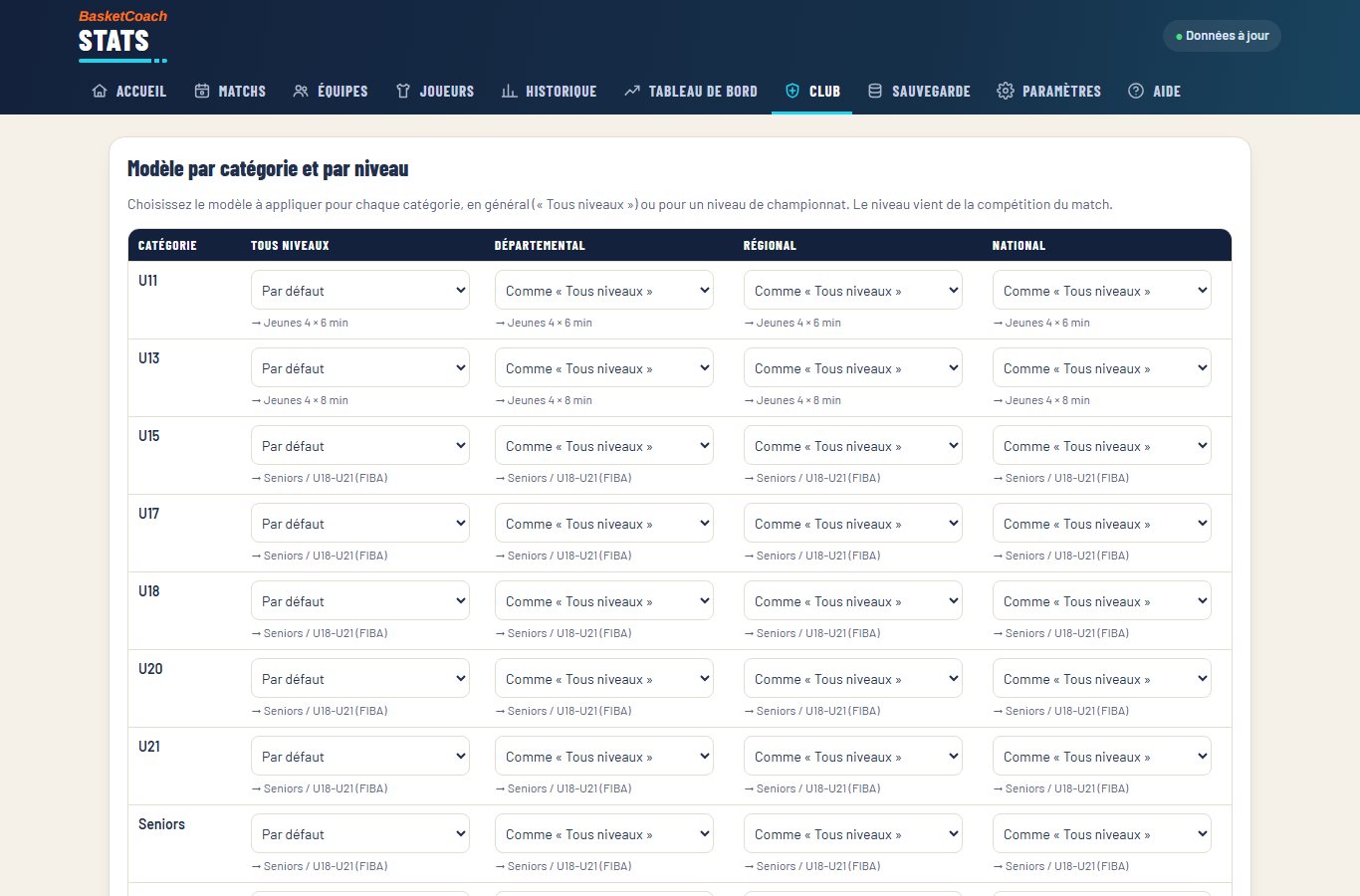
Task: Open the U15 Tous niveaux dropdown
Action: pyautogui.click(x=360, y=446)
